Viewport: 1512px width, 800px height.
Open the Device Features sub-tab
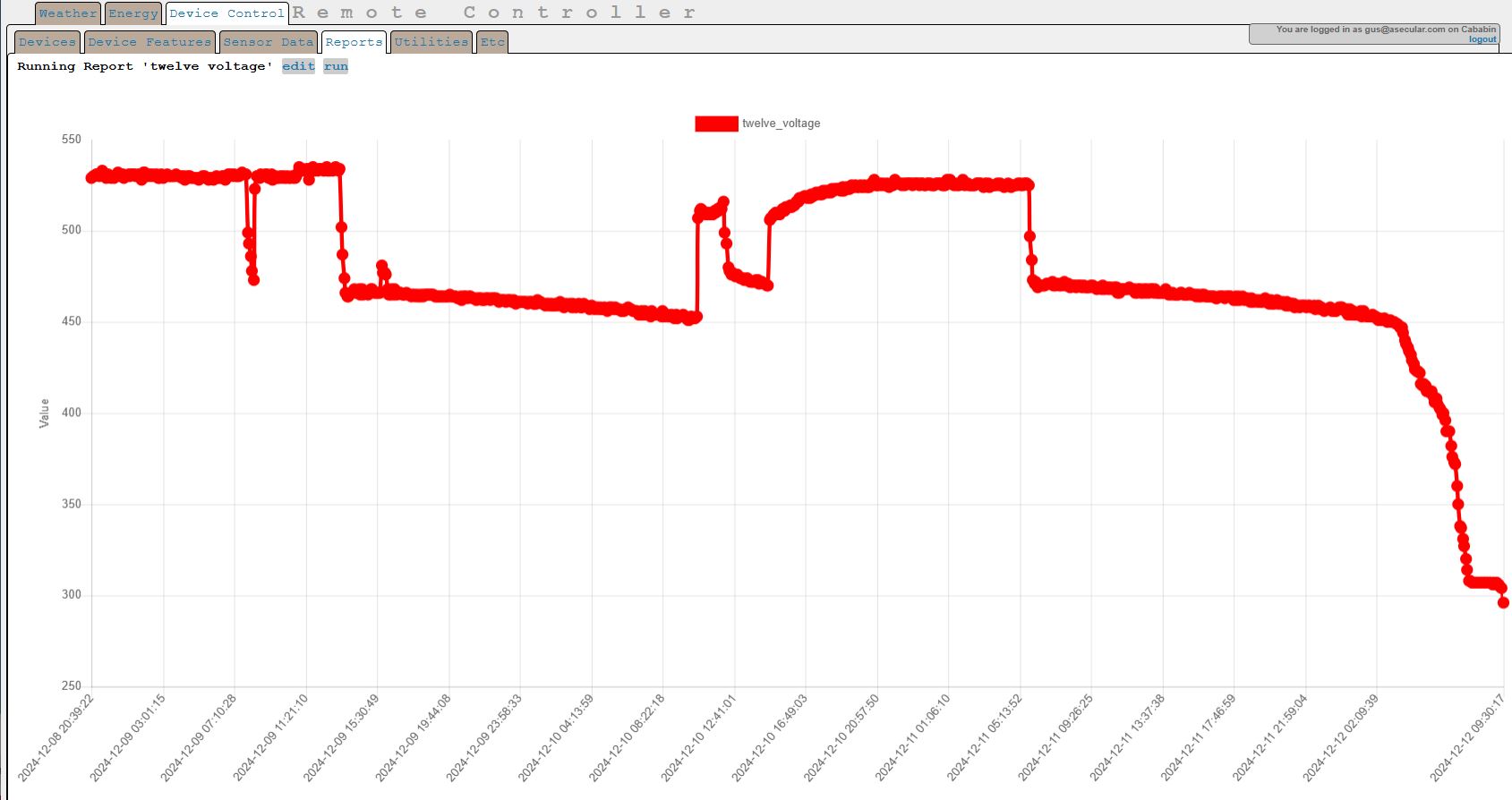(x=149, y=42)
